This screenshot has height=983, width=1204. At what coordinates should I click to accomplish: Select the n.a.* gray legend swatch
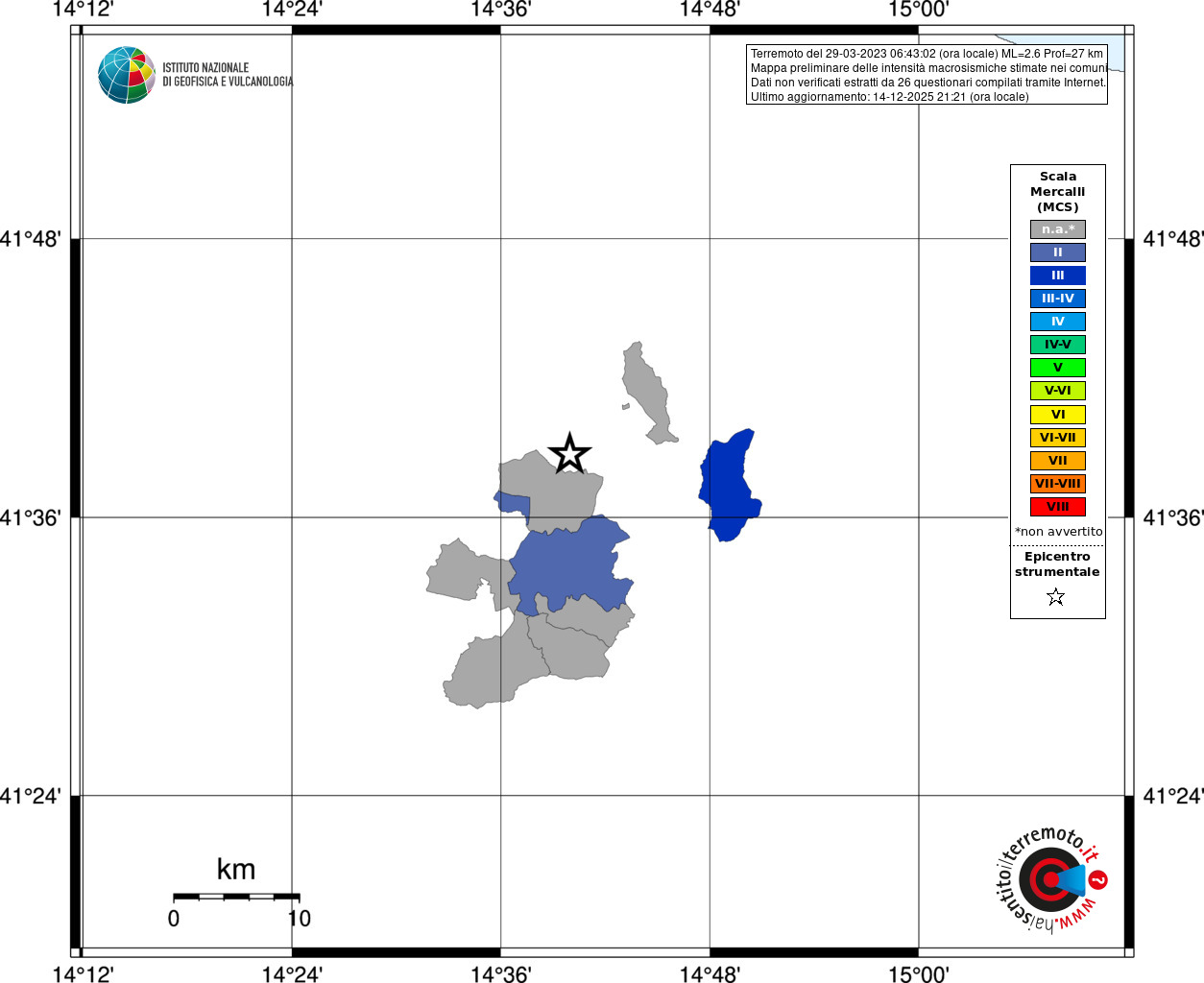(1058, 229)
